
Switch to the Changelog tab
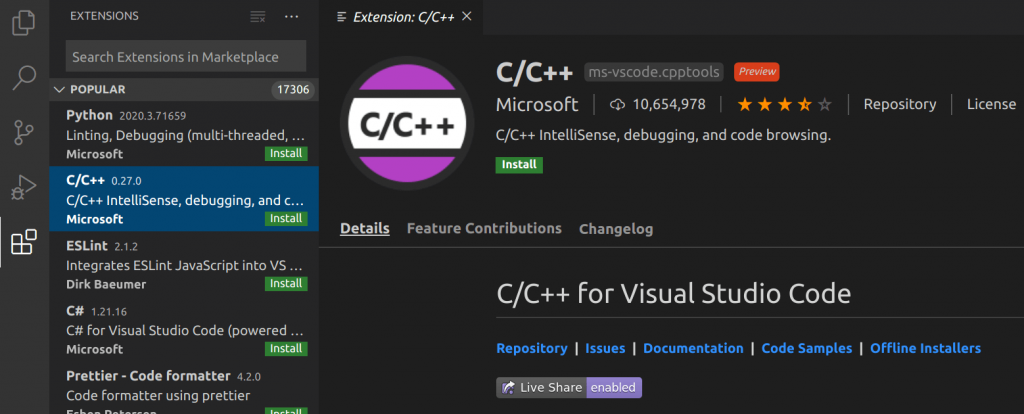pos(616,229)
